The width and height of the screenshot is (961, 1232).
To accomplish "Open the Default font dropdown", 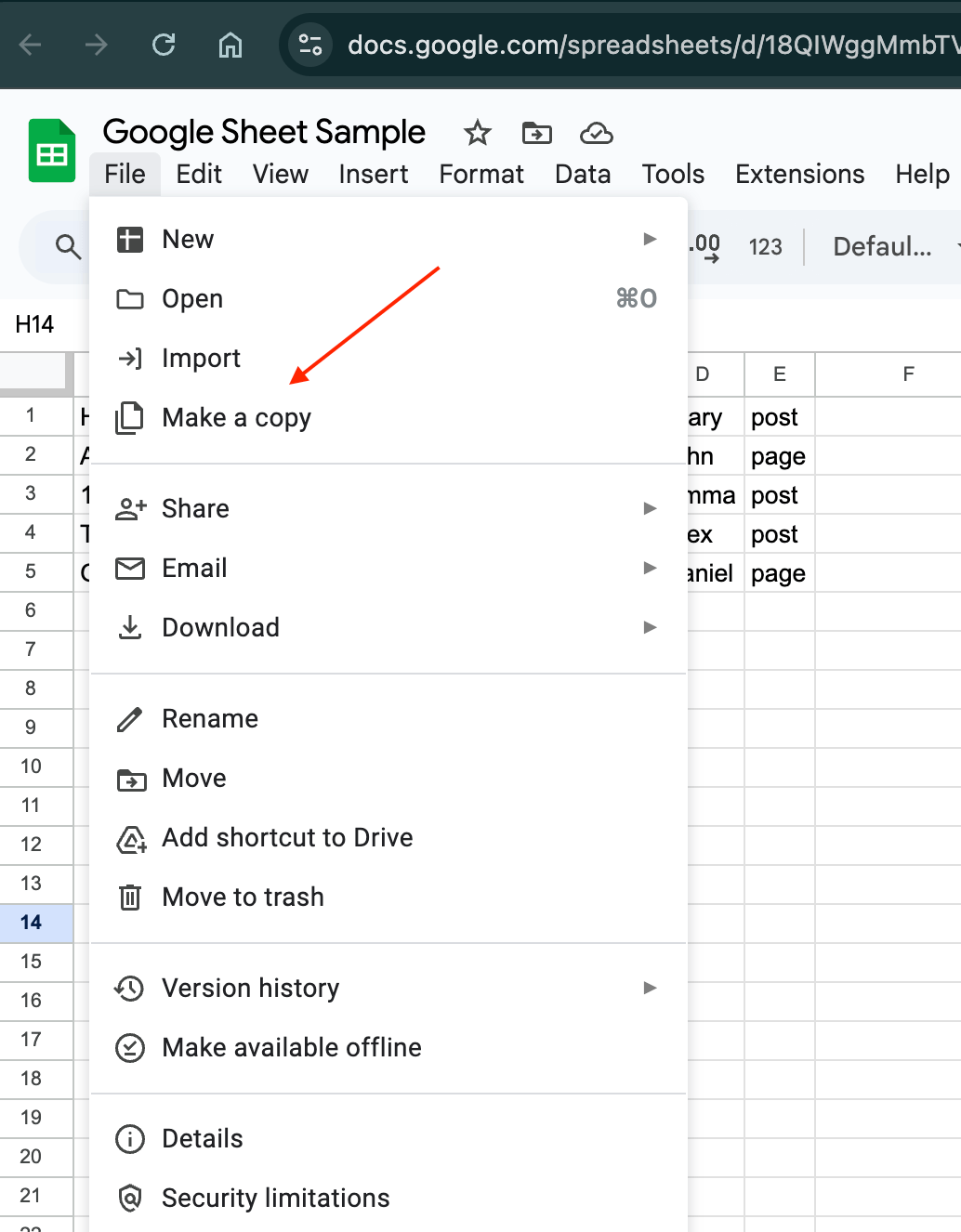I will (x=894, y=246).
